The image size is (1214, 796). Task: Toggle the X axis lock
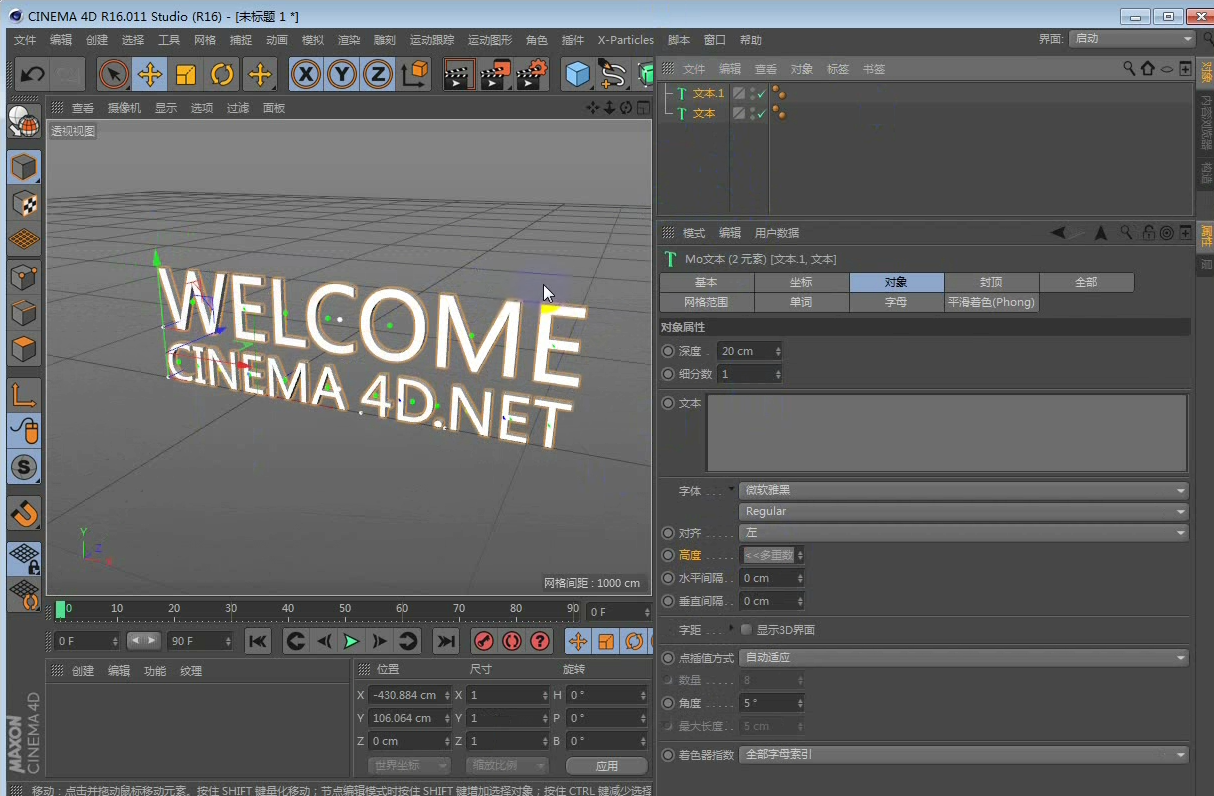click(x=306, y=74)
